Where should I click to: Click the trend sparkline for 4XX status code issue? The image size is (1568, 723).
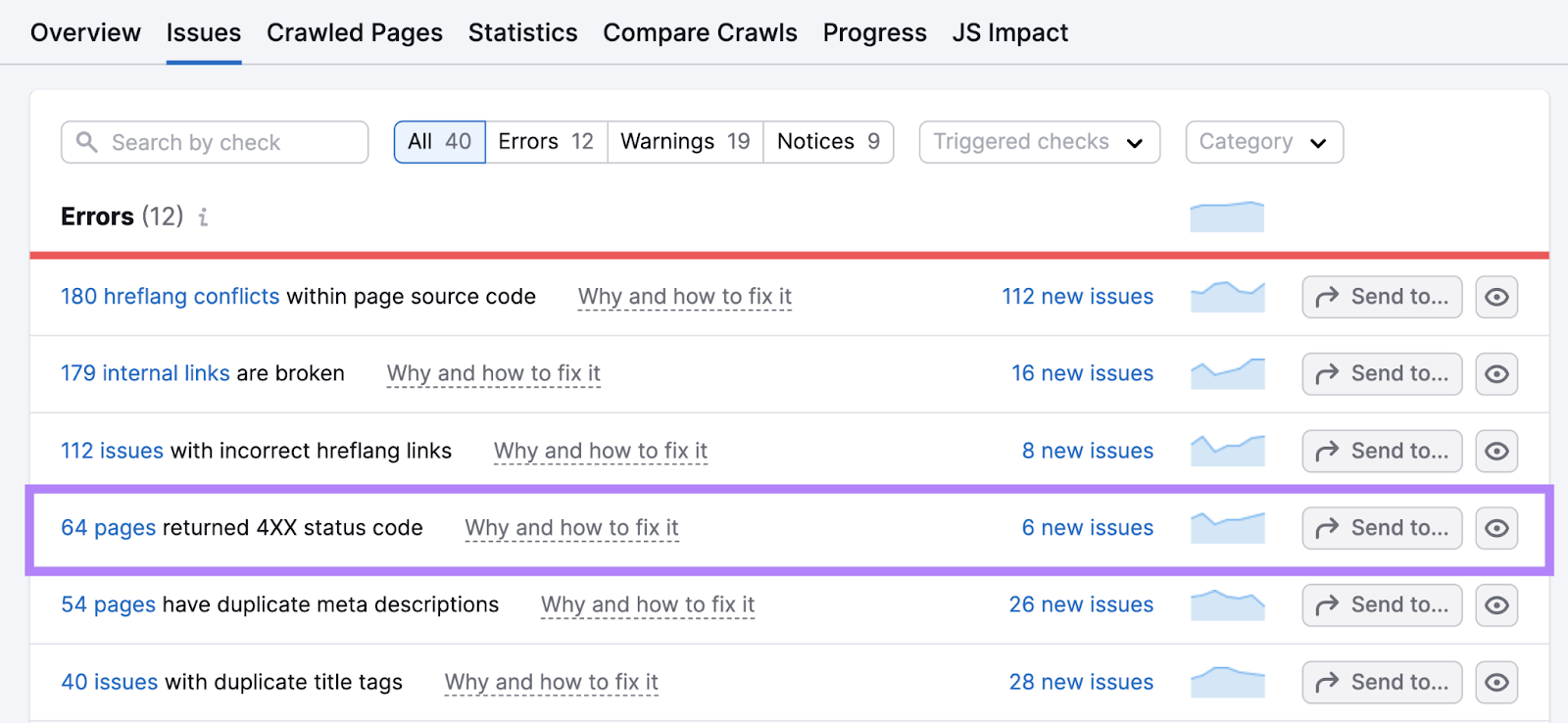(1227, 527)
